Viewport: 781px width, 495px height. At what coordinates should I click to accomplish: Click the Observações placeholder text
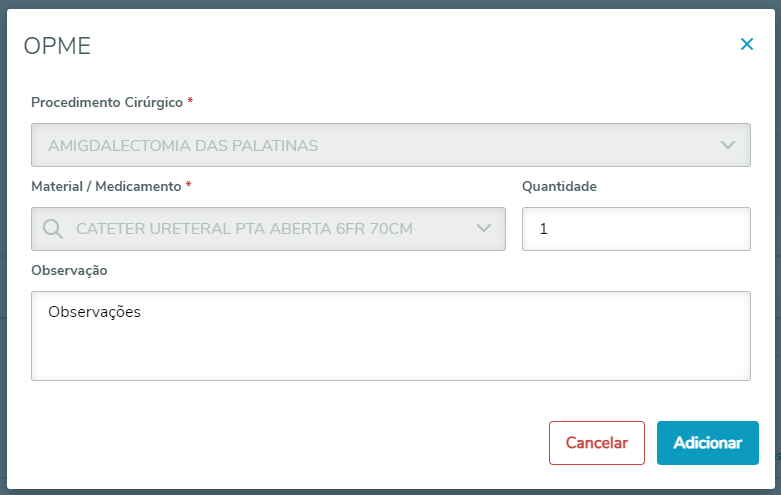click(94, 312)
